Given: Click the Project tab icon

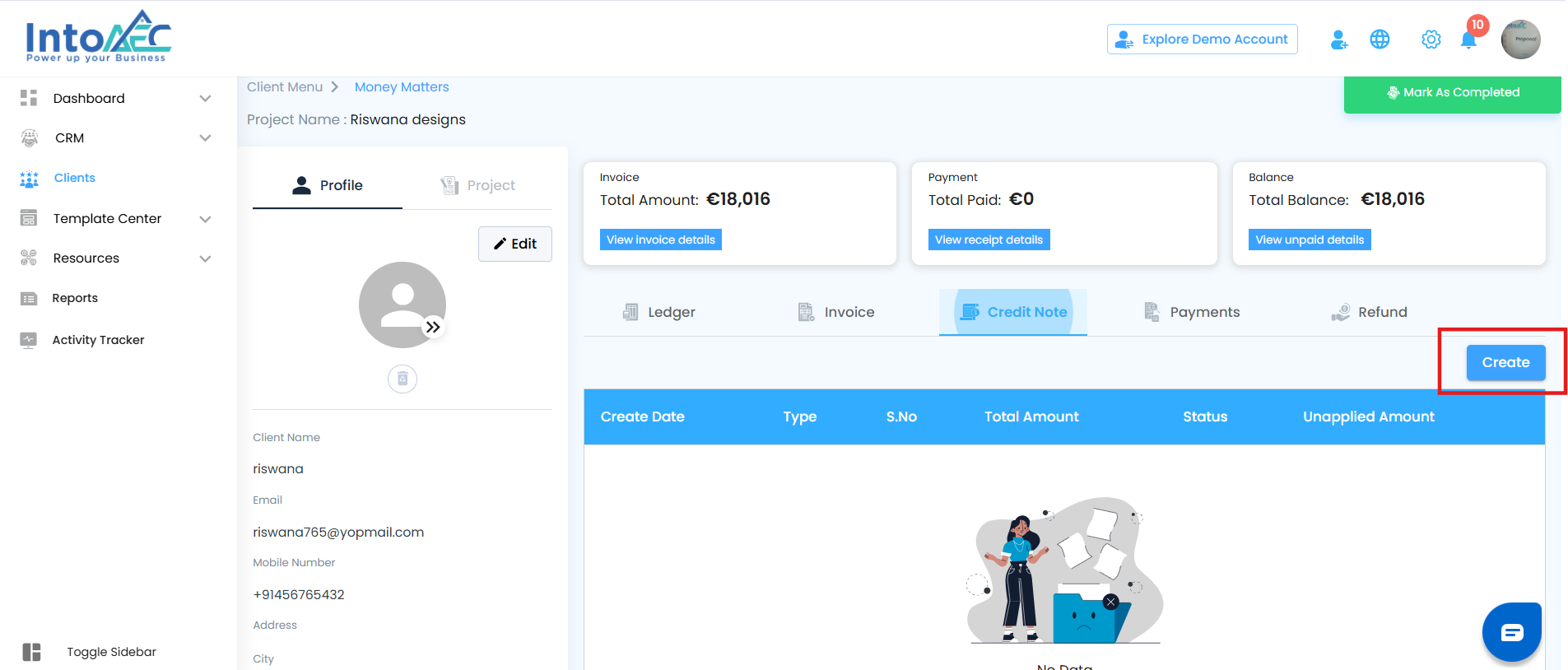Looking at the screenshot, I should (449, 185).
